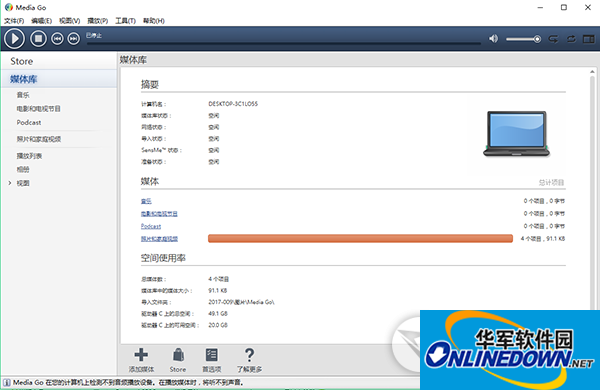
Task: Open the 编辑(E) menu
Action: point(41,21)
